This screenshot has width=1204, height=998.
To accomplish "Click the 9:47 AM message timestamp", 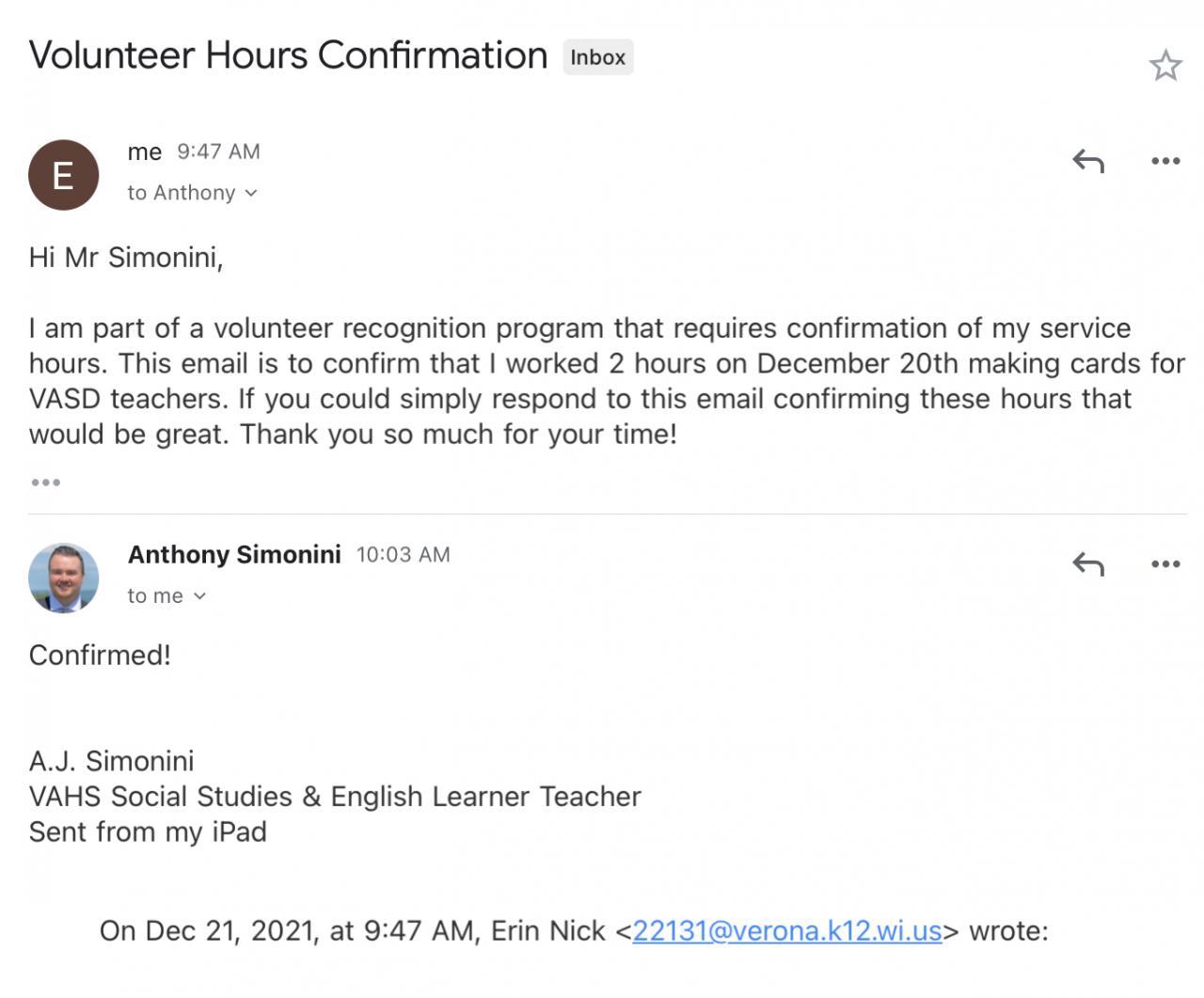I will (x=218, y=151).
